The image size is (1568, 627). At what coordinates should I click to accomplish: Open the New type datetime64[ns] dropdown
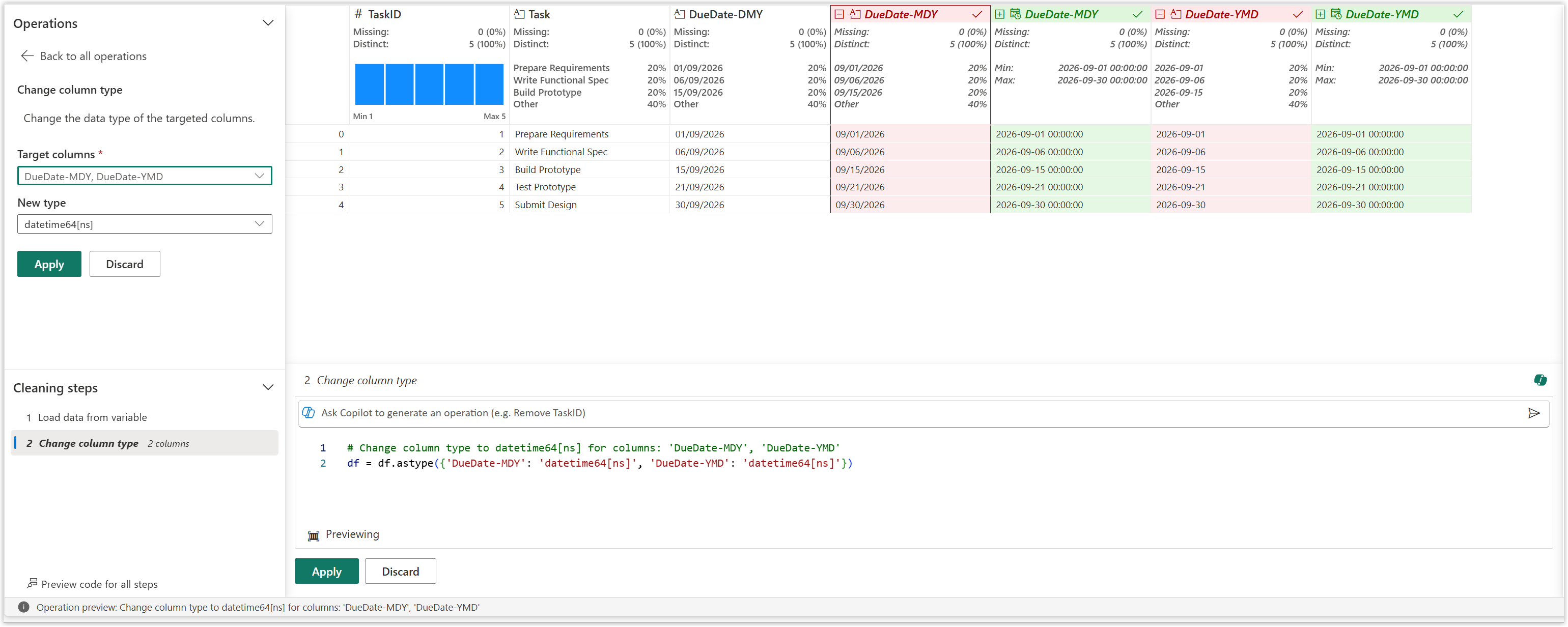pos(144,224)
